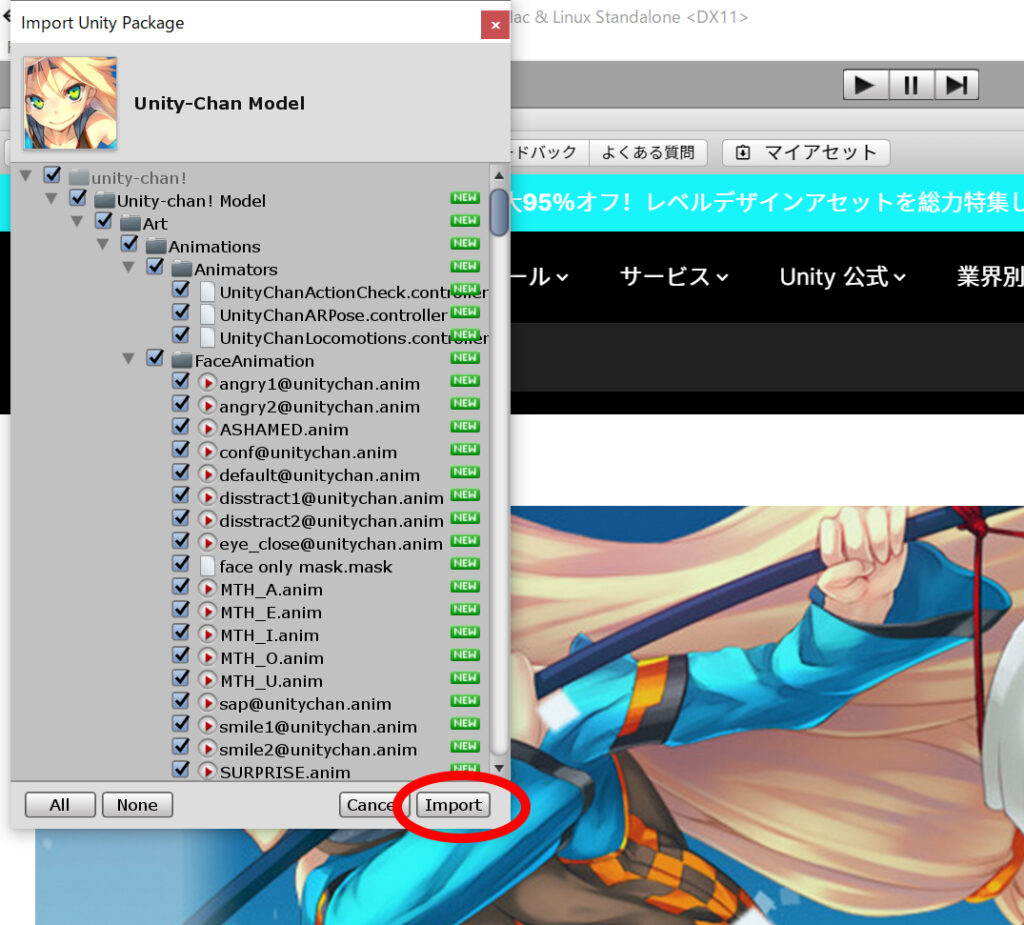Collapse the Art folder arrow

(77, 221)
